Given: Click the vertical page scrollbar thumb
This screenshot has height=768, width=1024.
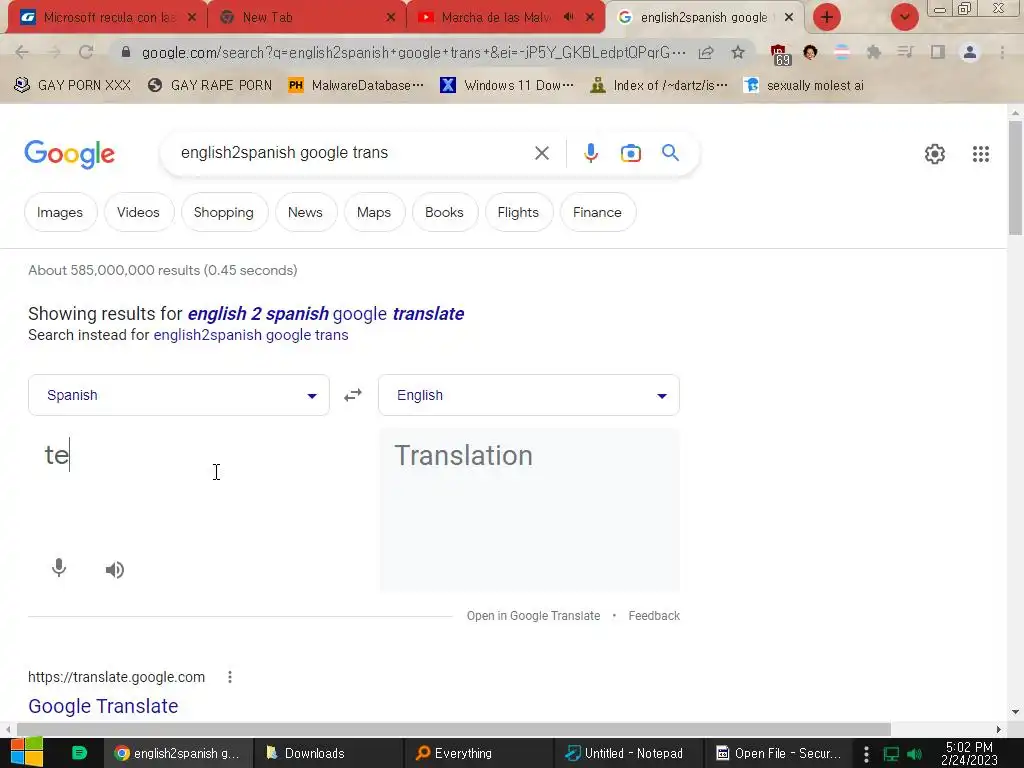Looking at the screenshot, I should (x=1015, y=178).
